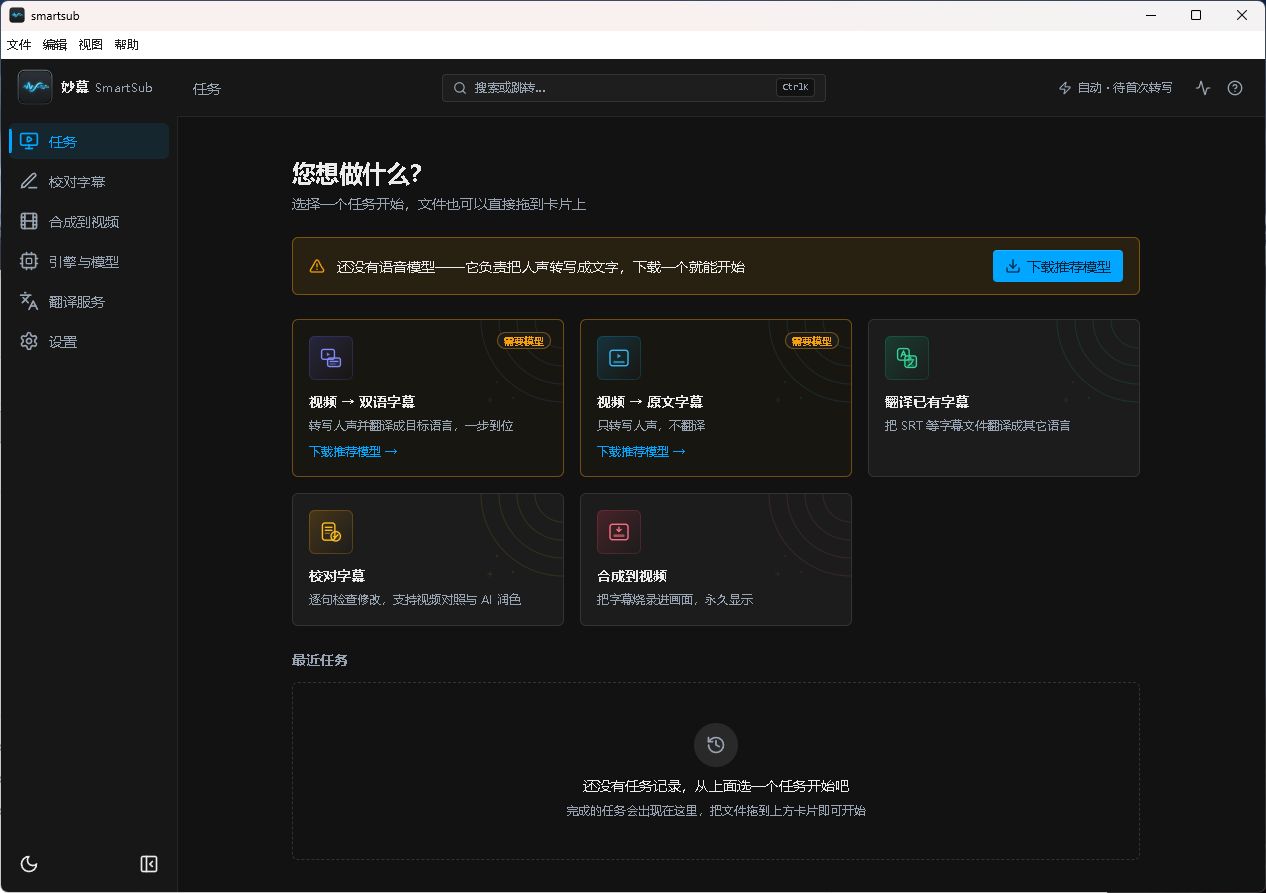This screenshot has height=893, width=1266.
Task: Open the 编辑 menu
Action: (55, 45)
